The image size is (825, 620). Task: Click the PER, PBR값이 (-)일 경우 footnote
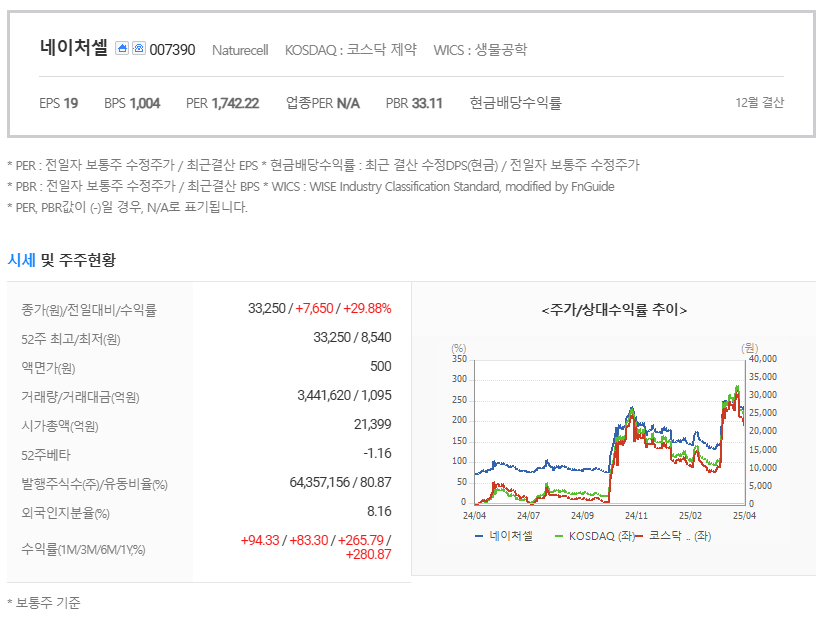tap(127, 207)
